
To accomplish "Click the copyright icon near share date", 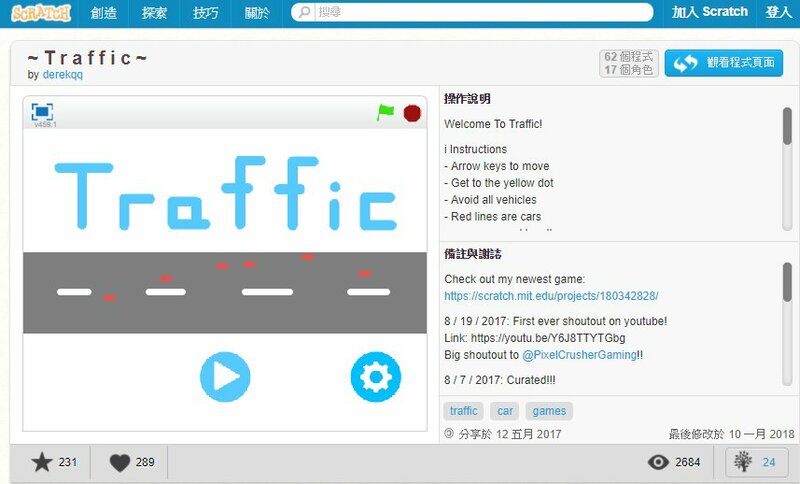I will (x=448, y=434).
